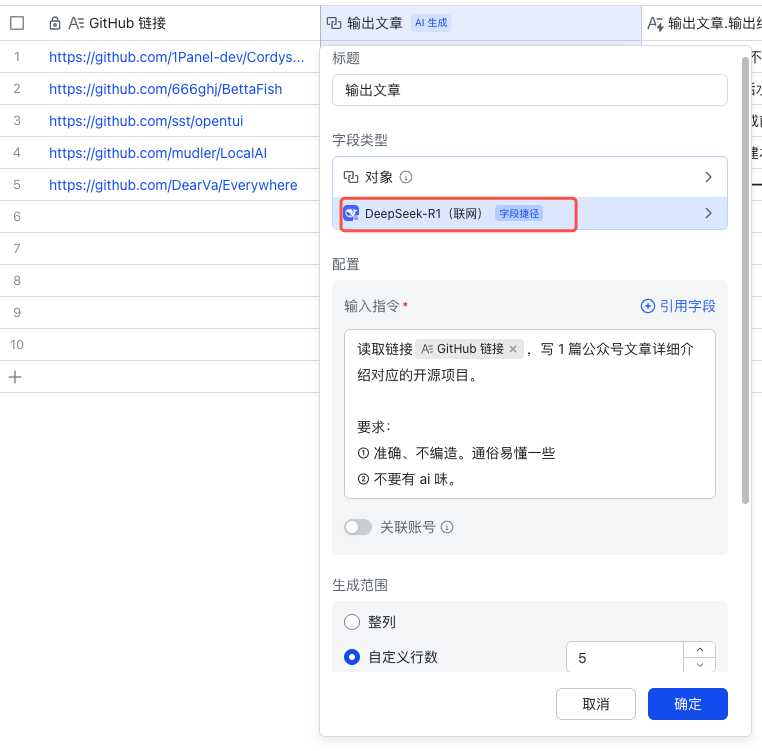Select the GitHub 链接 column header
762x751 pixels.
(177, 23)
